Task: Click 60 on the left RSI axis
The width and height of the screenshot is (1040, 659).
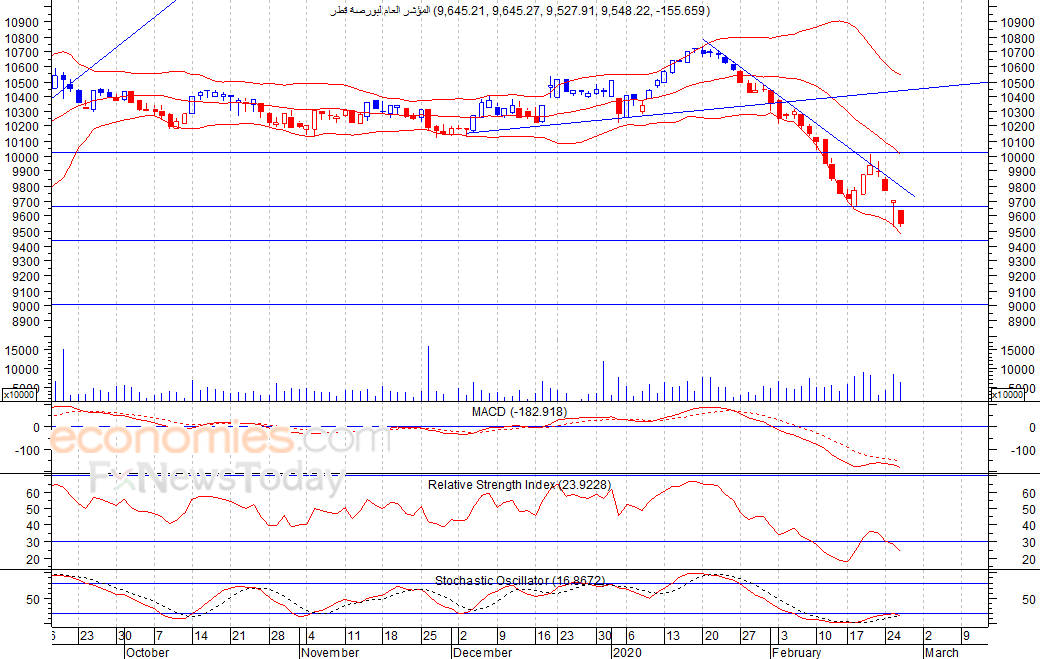Action: click(x=33, y=493)
